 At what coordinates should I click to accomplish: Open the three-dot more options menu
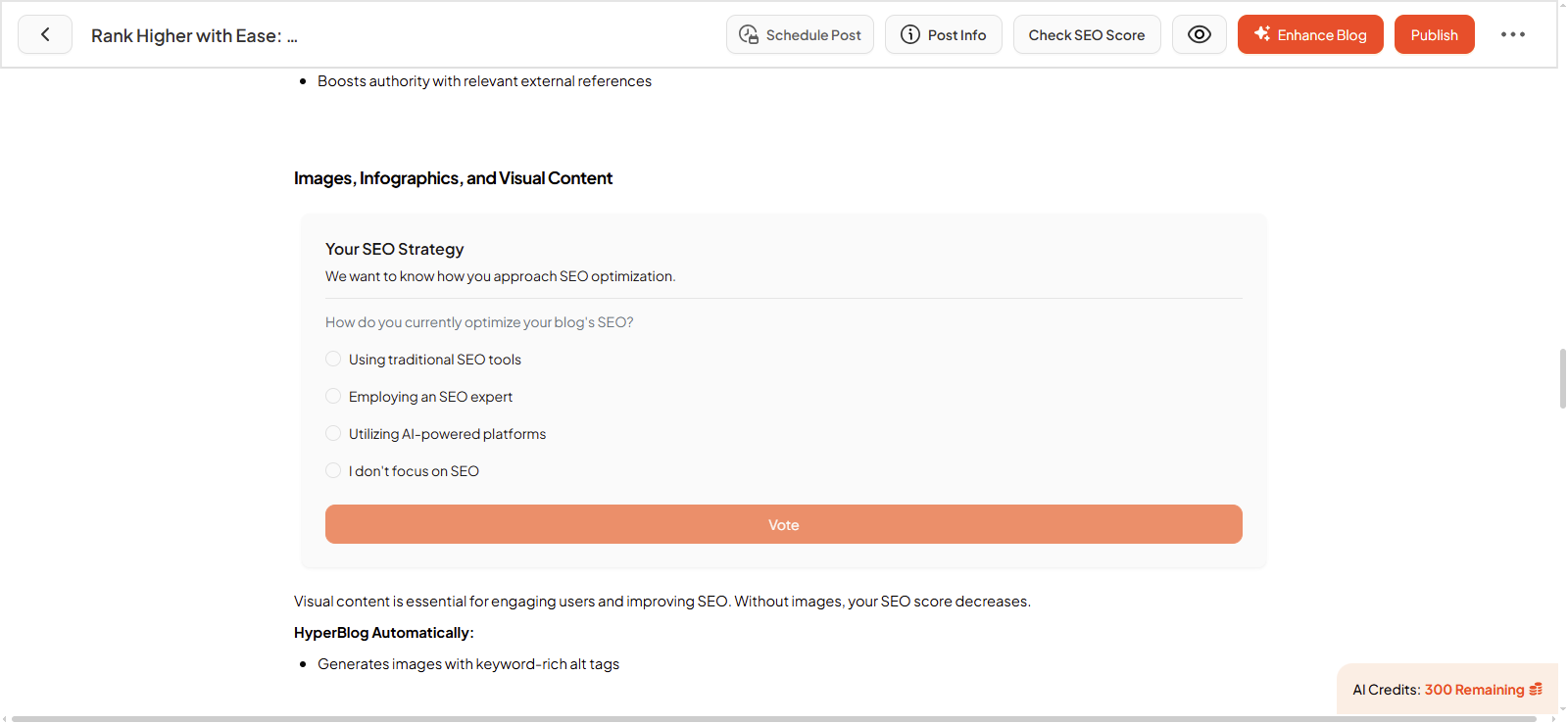pyautogui.click(x=1512, y=34)
